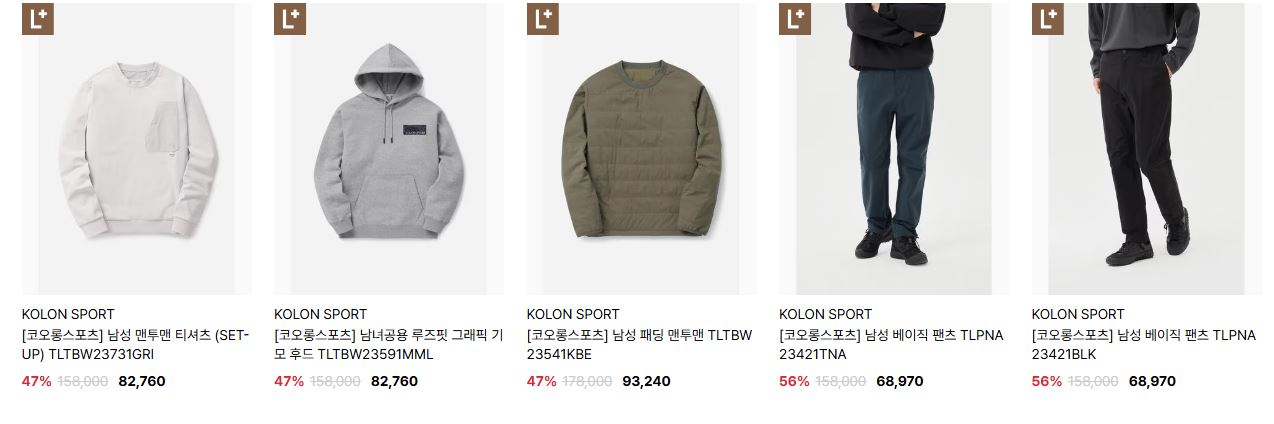This screenshot has height=424, width=1274.
Task: Open white sweatshirt product image
Action: tap(136, 149)
